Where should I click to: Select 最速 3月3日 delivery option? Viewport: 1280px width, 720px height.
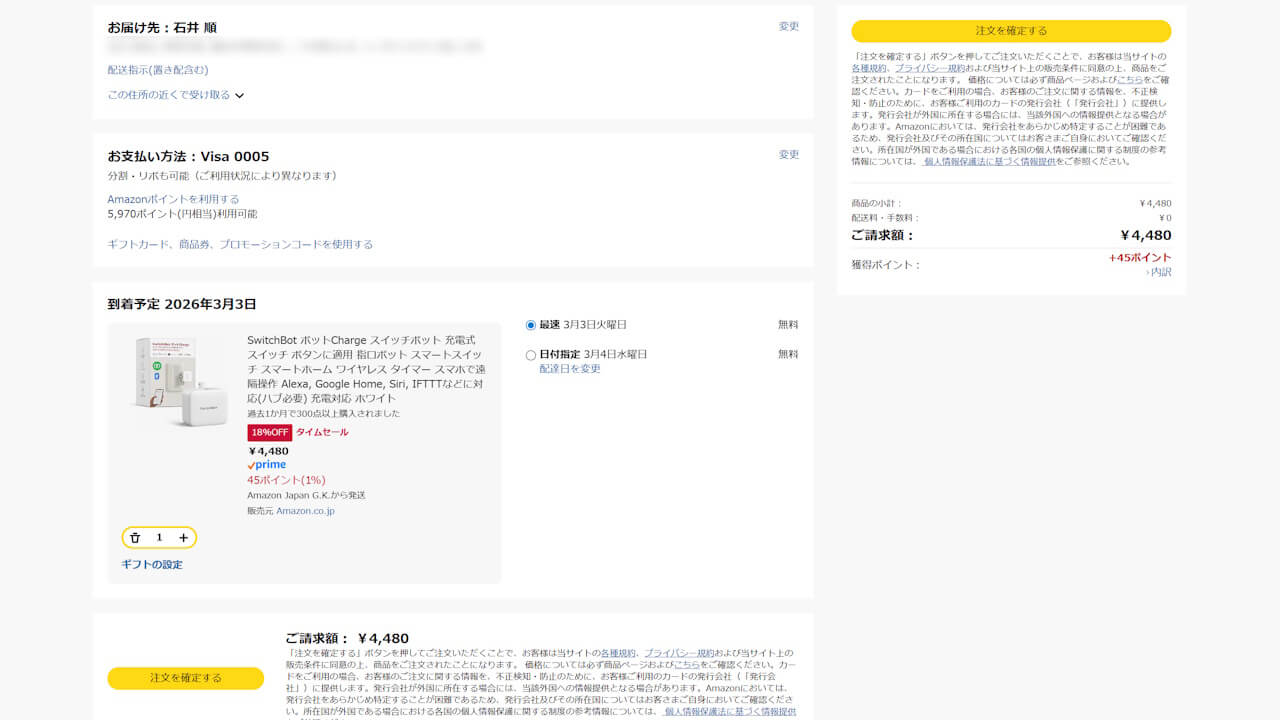pos(531,325)
